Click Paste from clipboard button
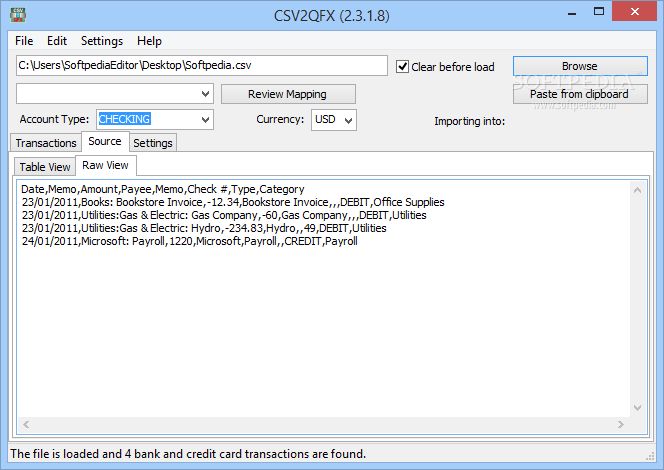The height and width of the screenshot is (470, 664). [580, 94]
